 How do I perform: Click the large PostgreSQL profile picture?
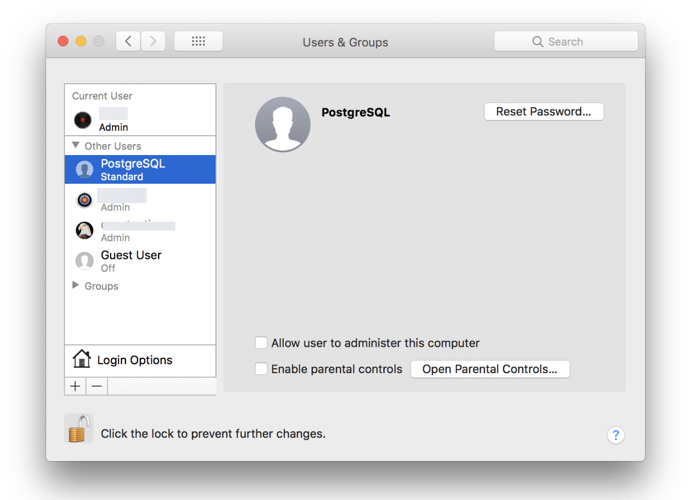tap(283, 125)
